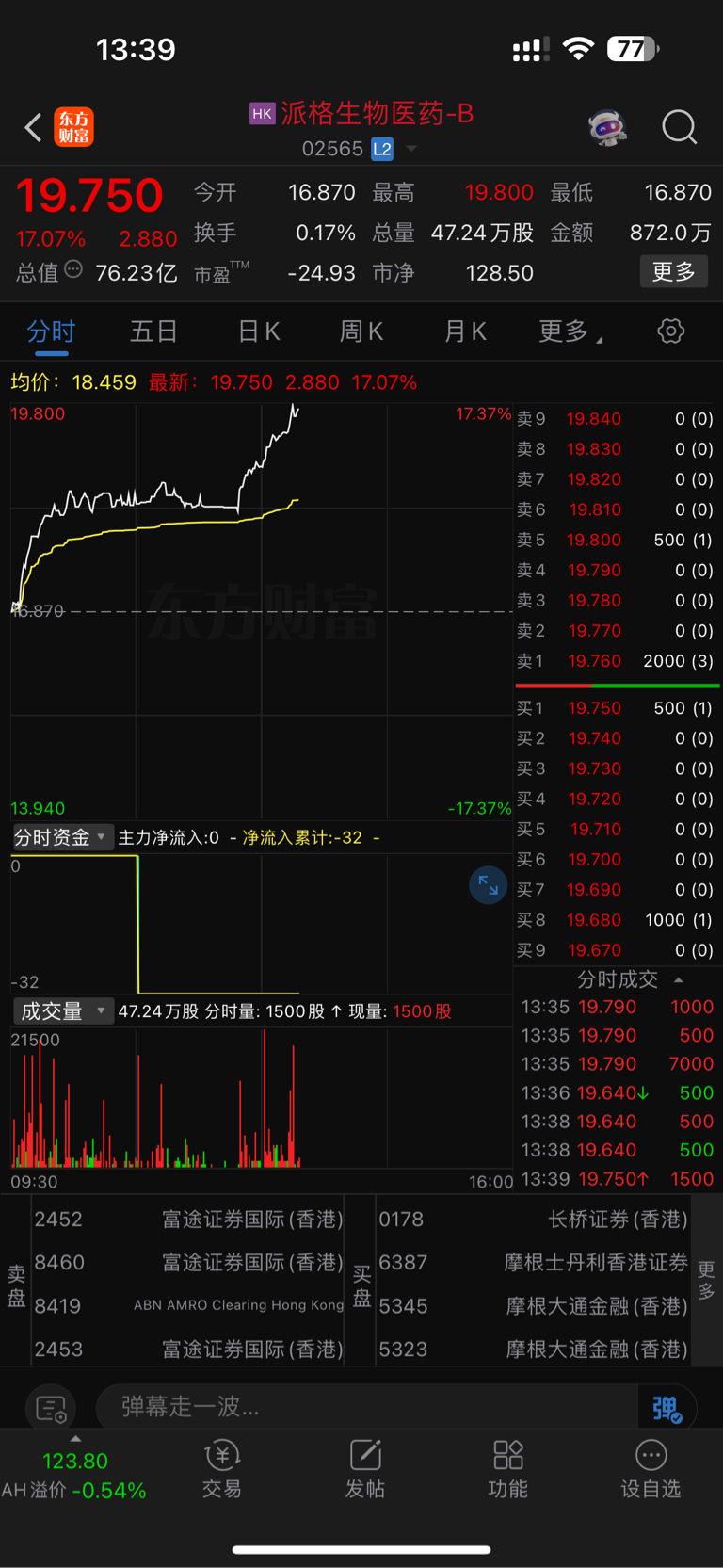The height and width of the screenshot is (1568, 723).
Task: Tap the seller broker 8460 row
Action: 188,1263
